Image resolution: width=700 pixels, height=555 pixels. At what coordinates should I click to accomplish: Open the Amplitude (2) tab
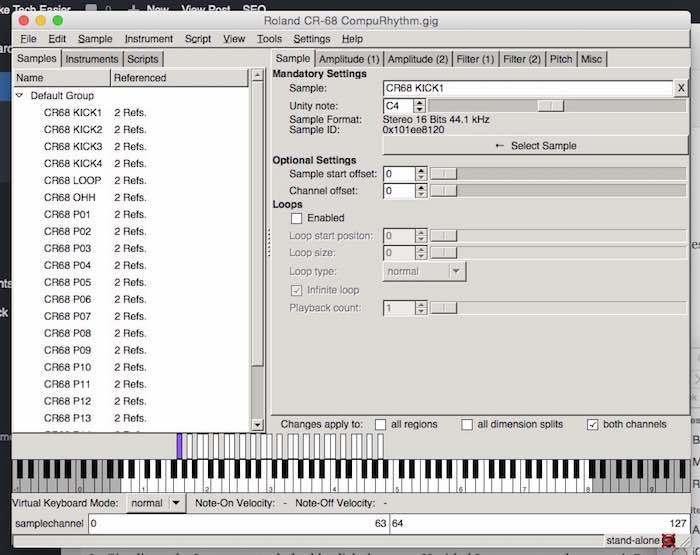pos(418,59)
